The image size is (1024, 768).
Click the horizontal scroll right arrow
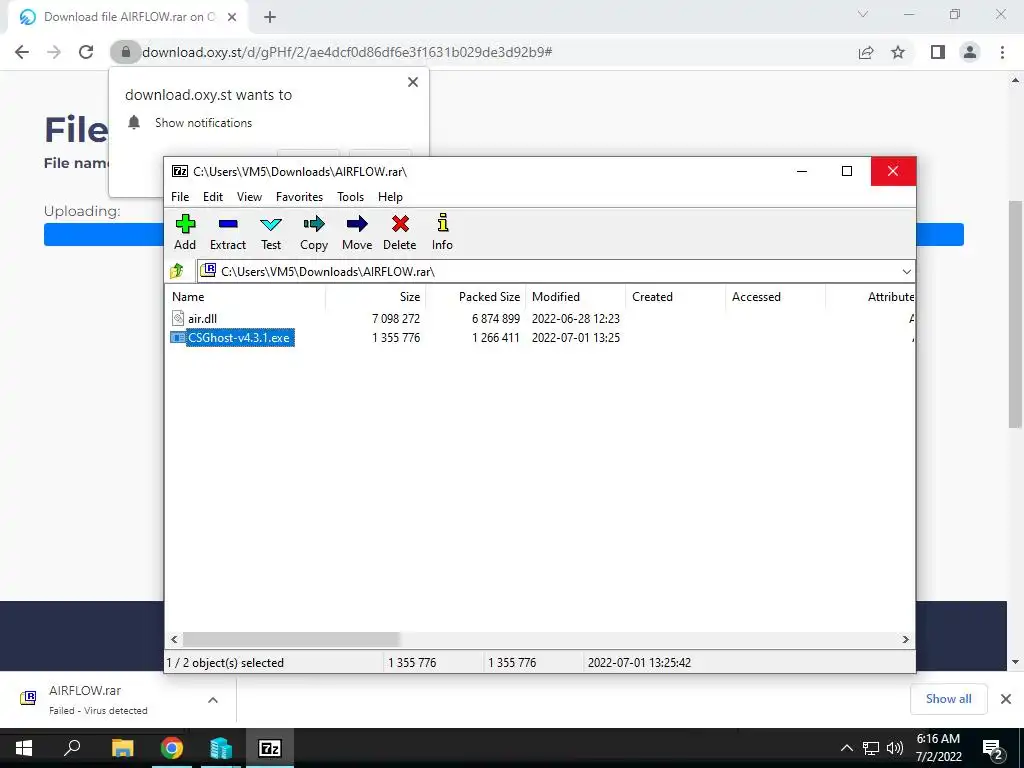pyautogui.click(x=906, y=639)
